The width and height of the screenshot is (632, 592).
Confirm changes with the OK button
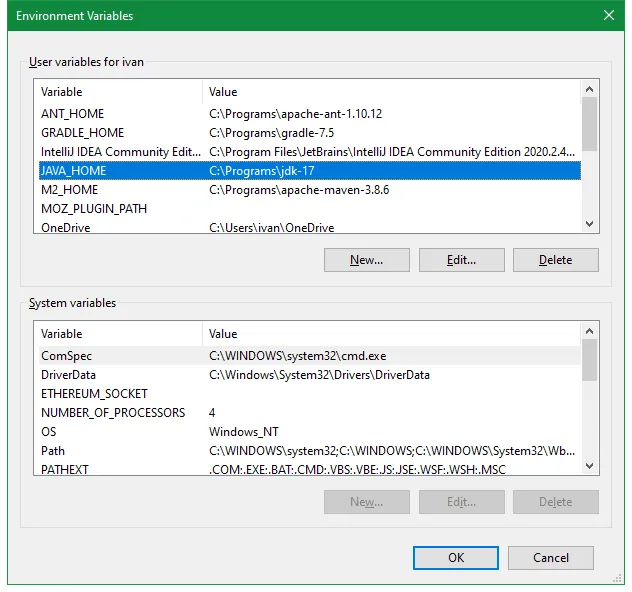[x=456, y=558]
